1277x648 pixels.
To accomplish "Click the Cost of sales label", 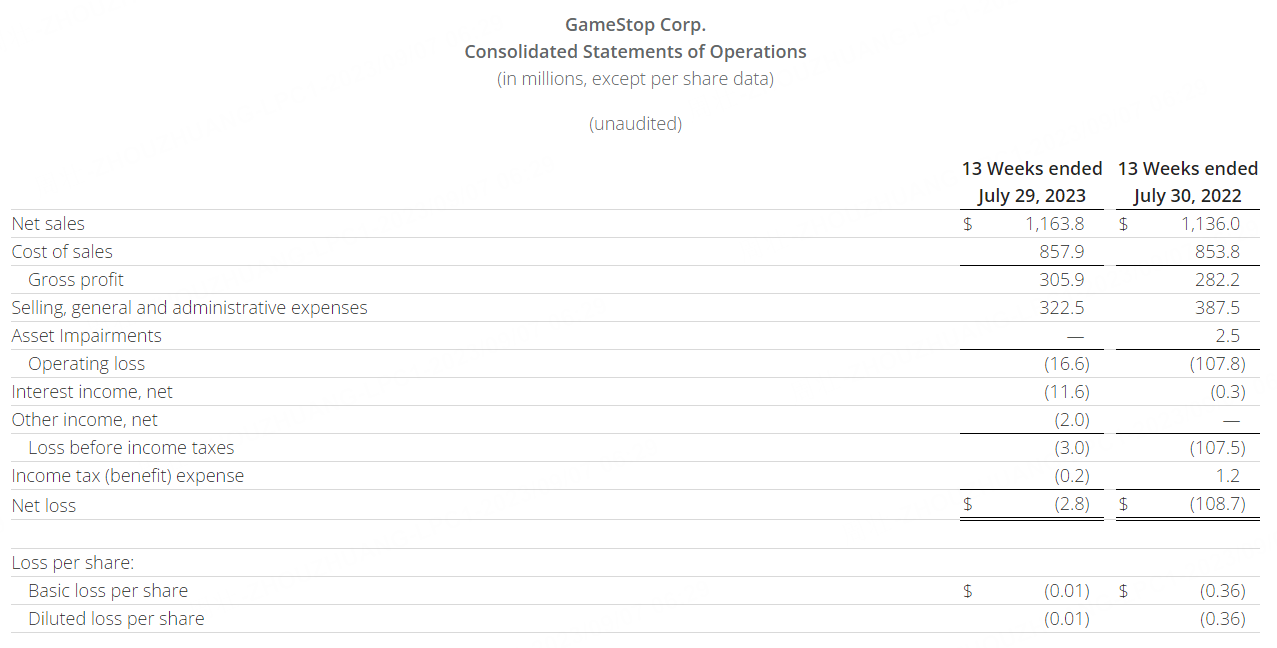I will [62, 252].
